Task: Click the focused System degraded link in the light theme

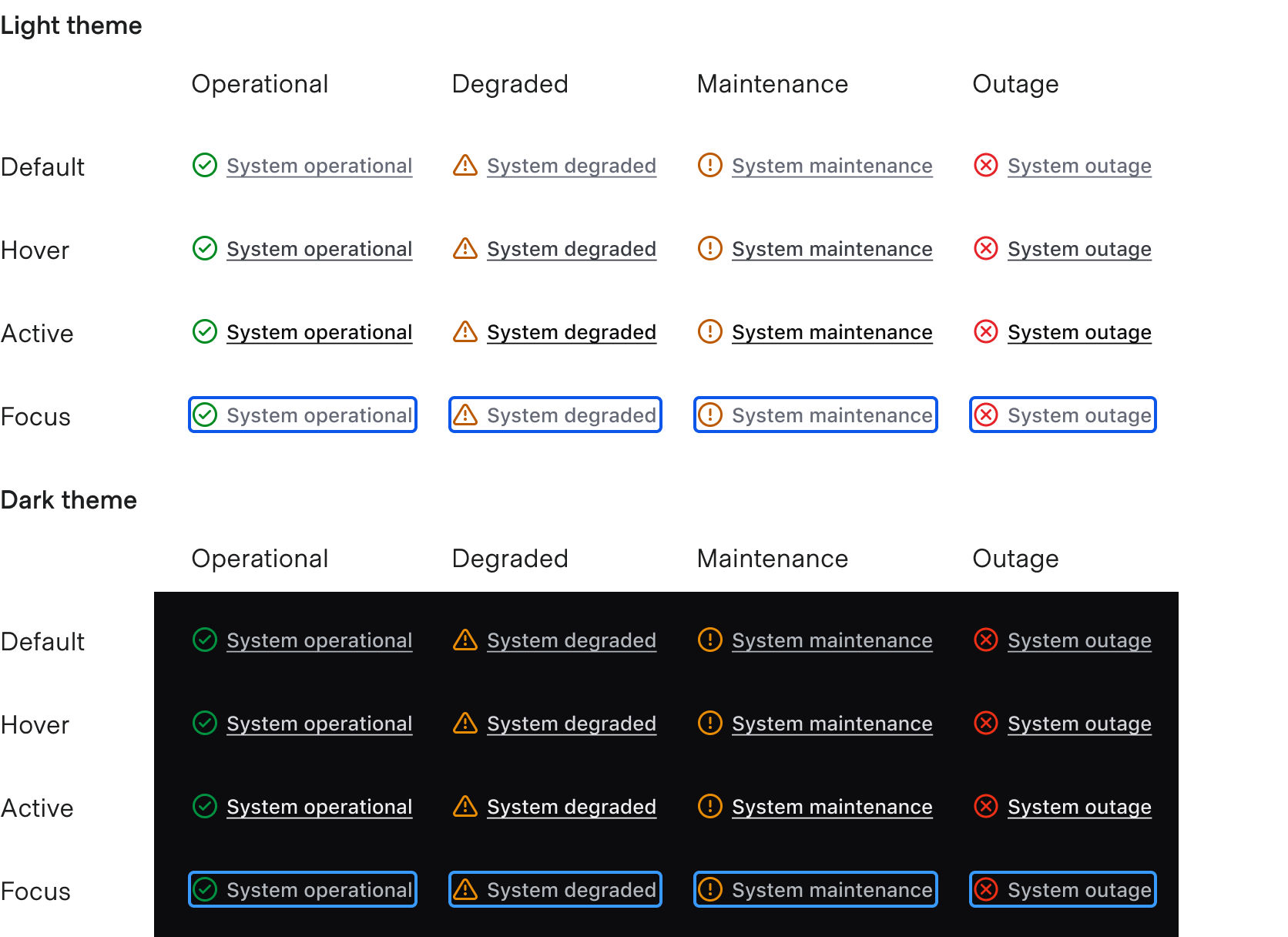Action: [x=571, y=415]
